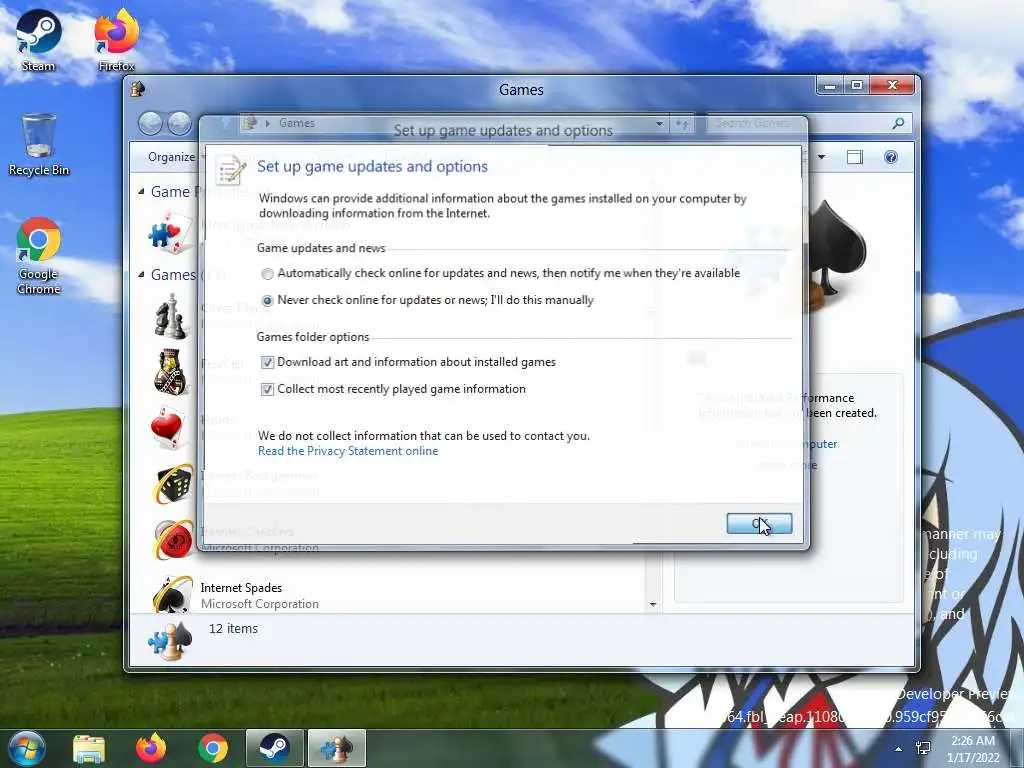Open the Recycle Bin on desktop
This screenshot has width=1024, height=768.
point(39,145)
